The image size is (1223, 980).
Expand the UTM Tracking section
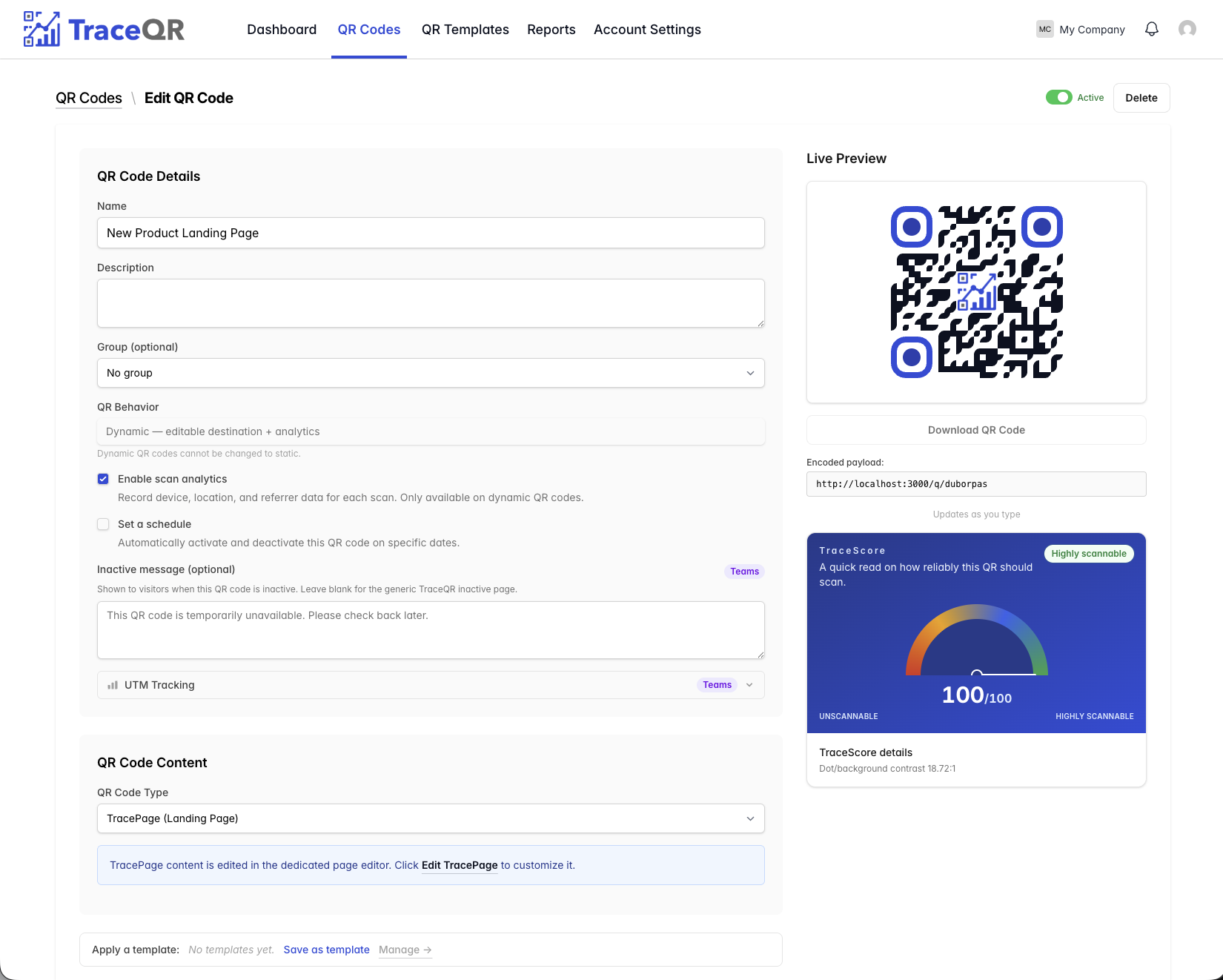click(x=431, y=685)
